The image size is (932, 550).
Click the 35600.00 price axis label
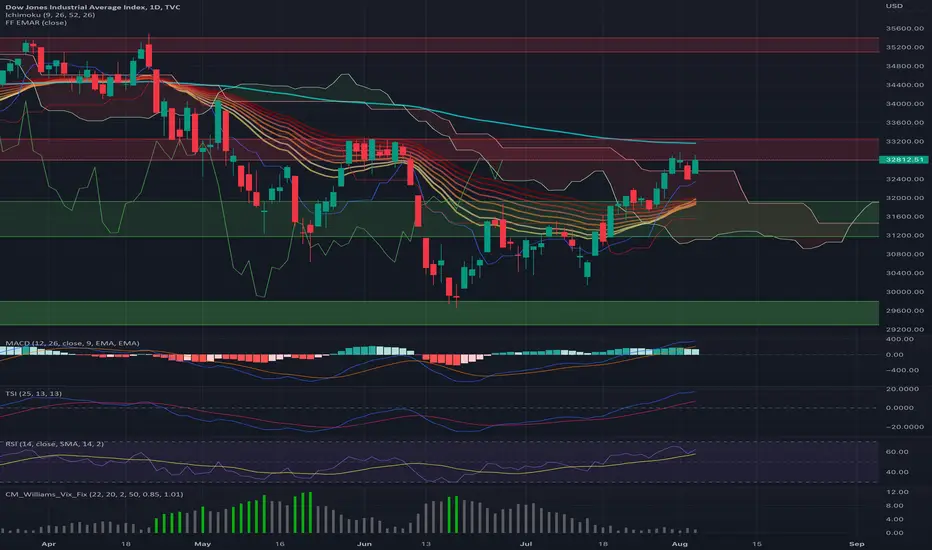pos(905,28)
